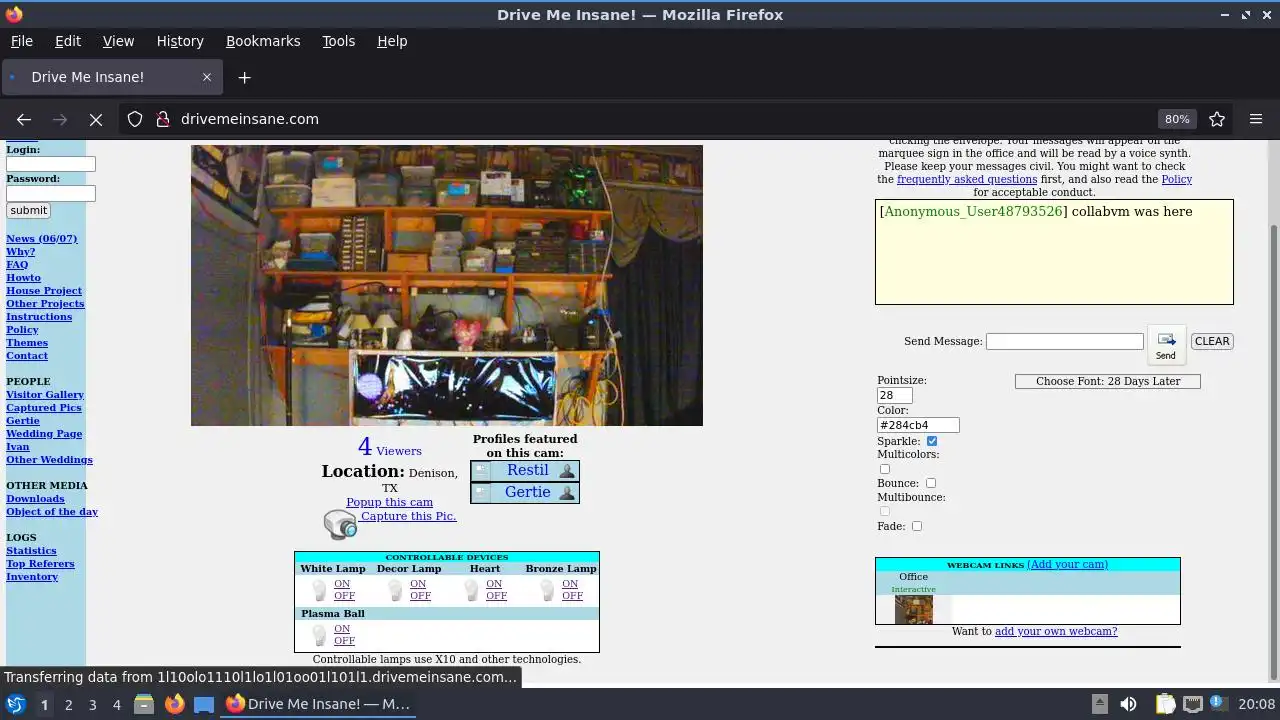The height and width of the screenshot is (720, 1280).
Task: Launch Firefox from the taskbar launcher
Action: (x=174, y=704)
